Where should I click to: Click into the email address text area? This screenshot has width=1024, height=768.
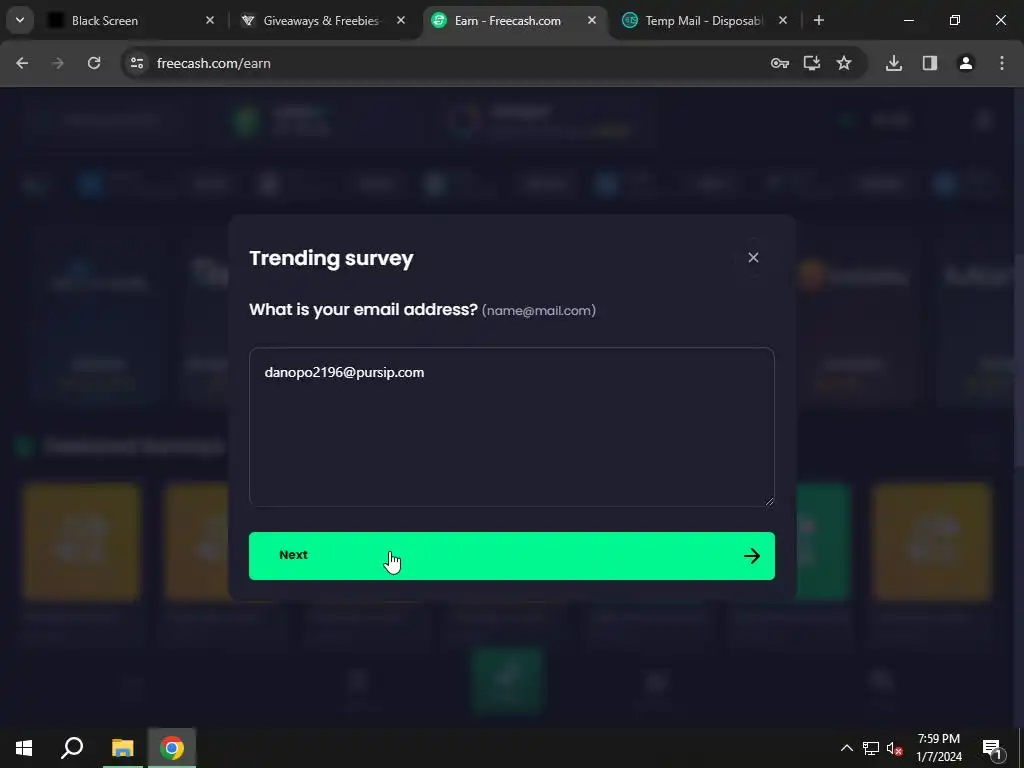(x=511, y=427)
